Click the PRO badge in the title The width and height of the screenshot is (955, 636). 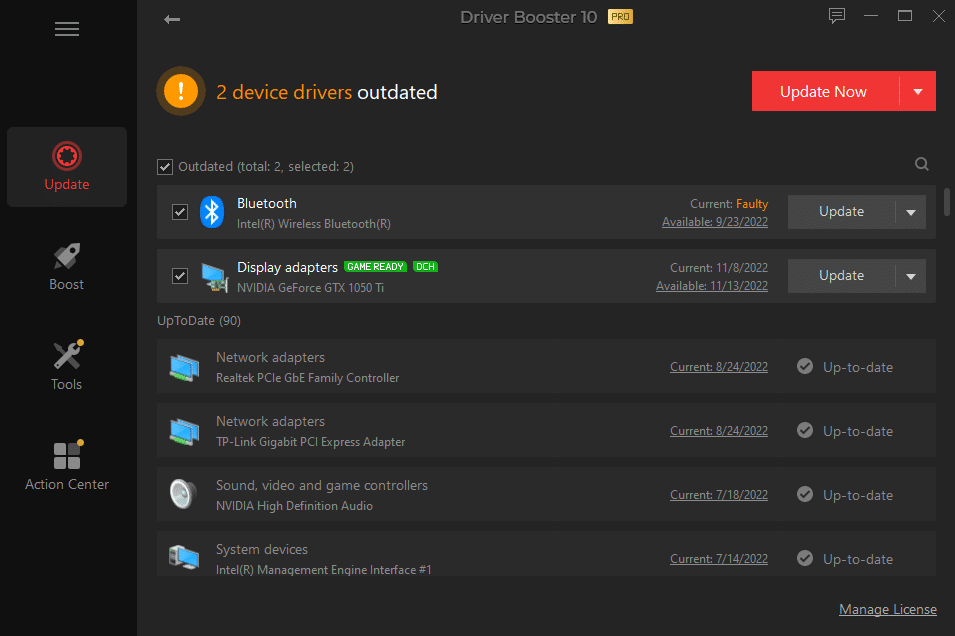620,17
